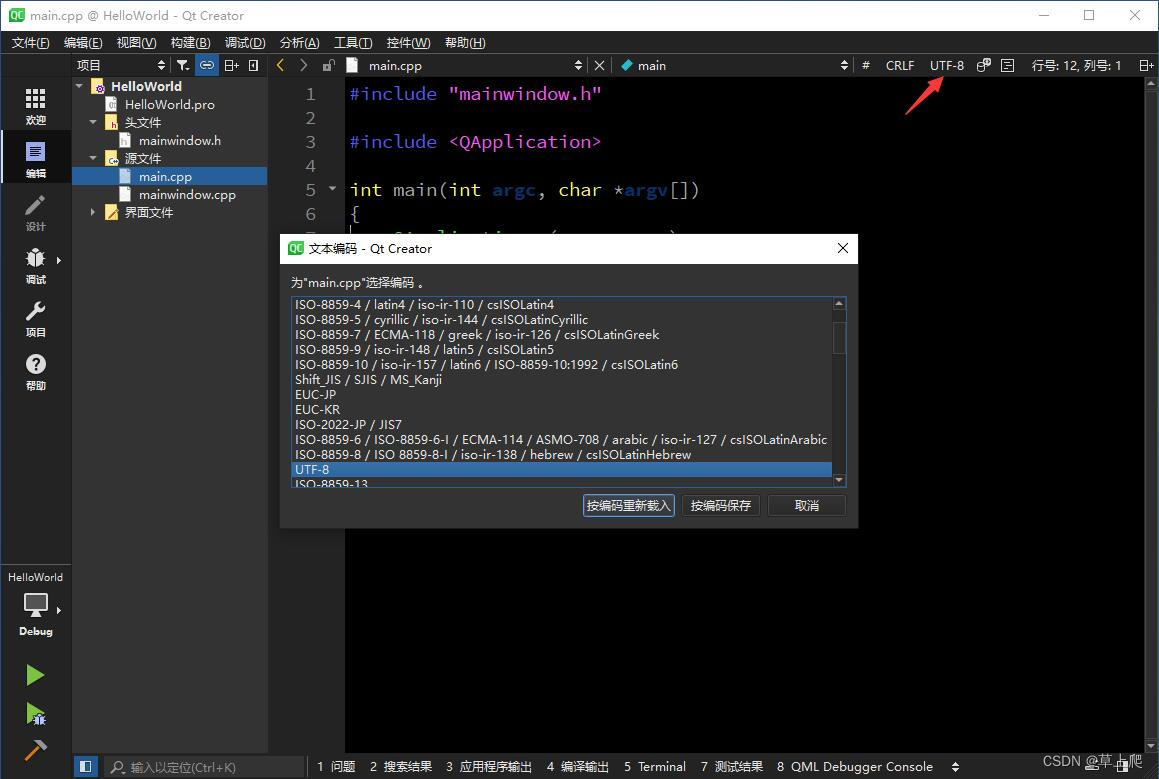Open the Debug (调试) mode

pos(35,265)
